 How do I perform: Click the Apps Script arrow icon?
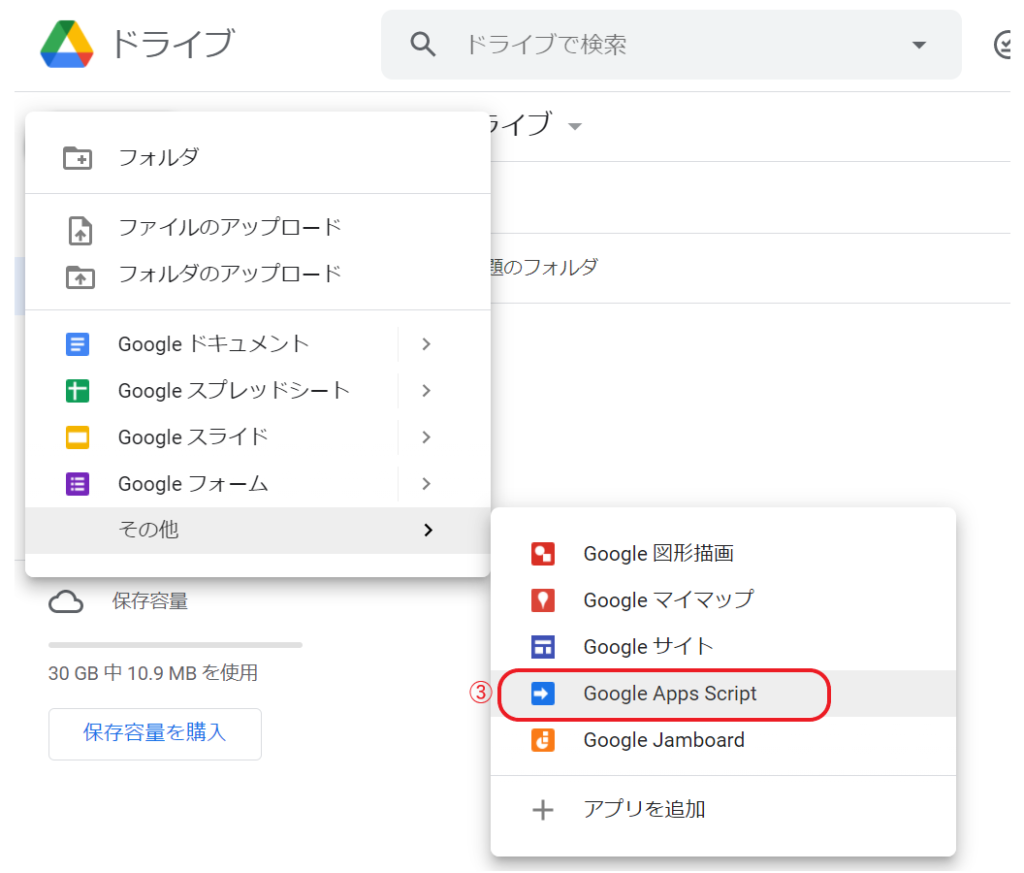543,693
